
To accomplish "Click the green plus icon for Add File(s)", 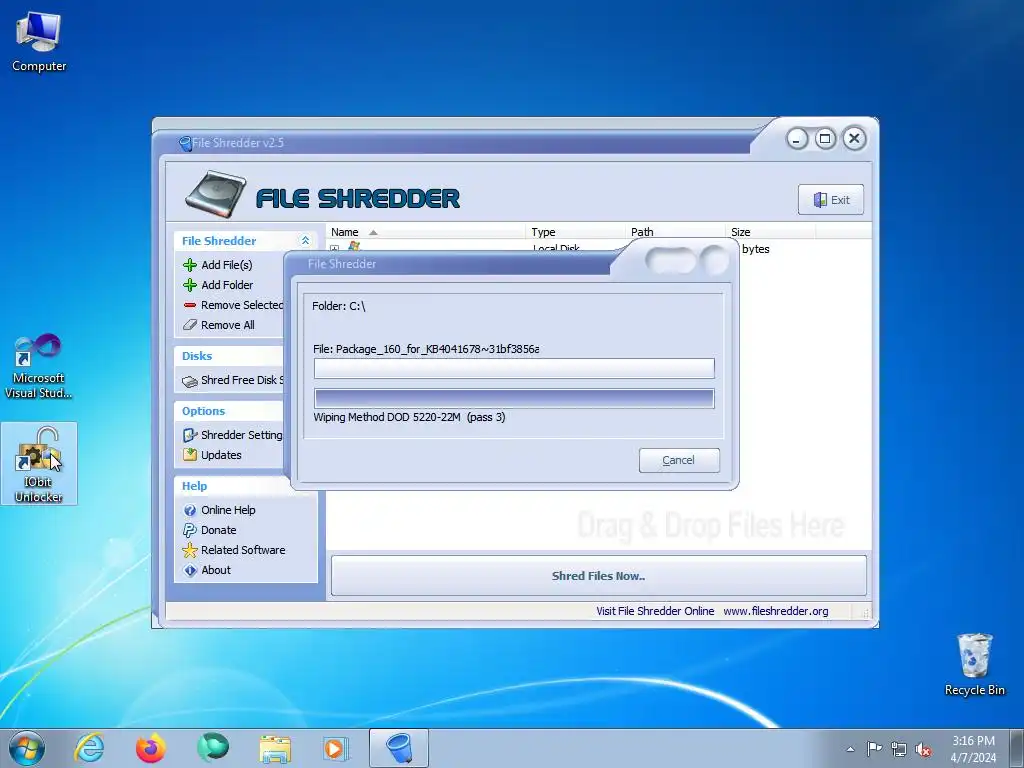I will tap(190, 265).
